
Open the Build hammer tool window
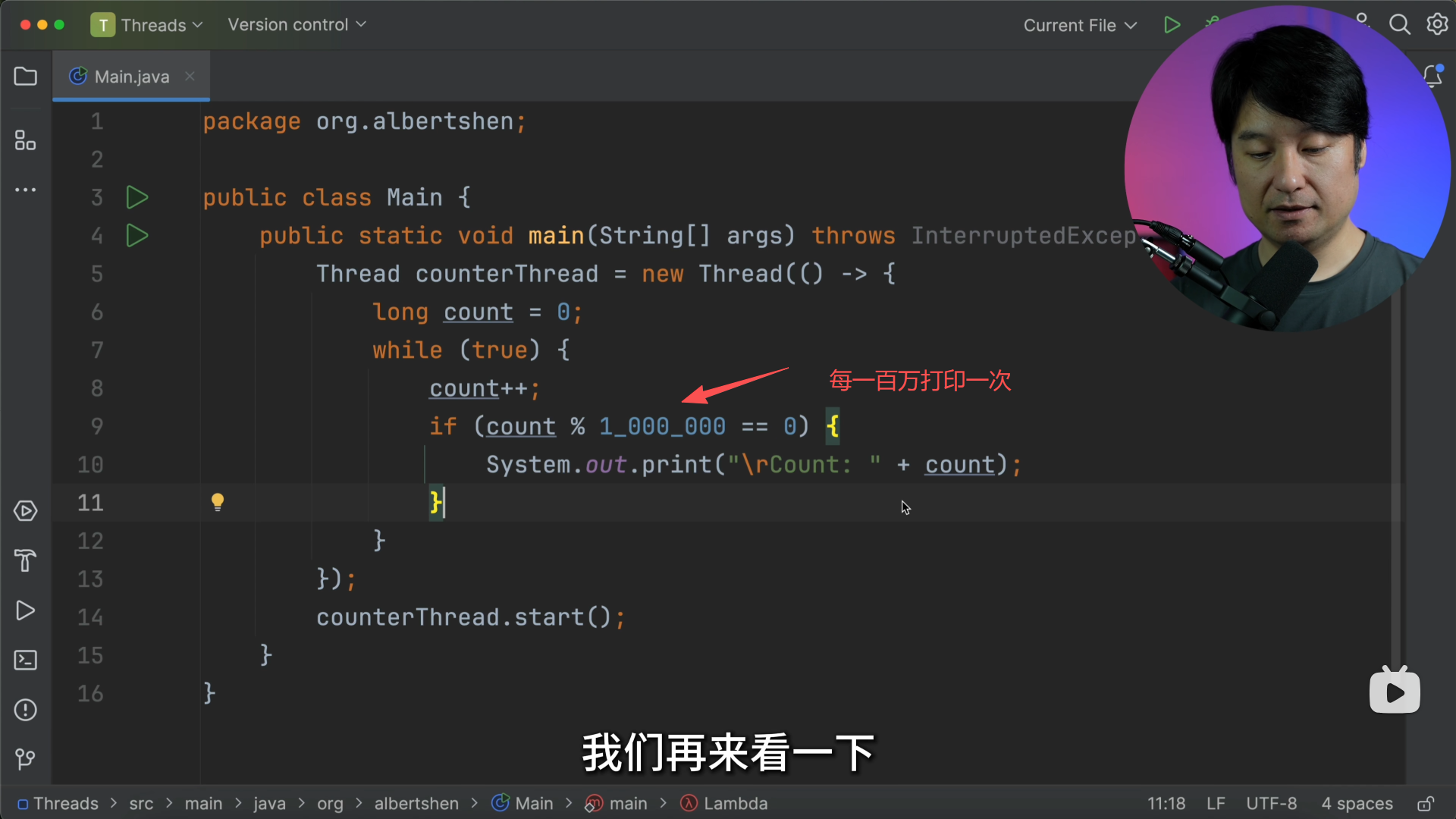tap(25, 560)
